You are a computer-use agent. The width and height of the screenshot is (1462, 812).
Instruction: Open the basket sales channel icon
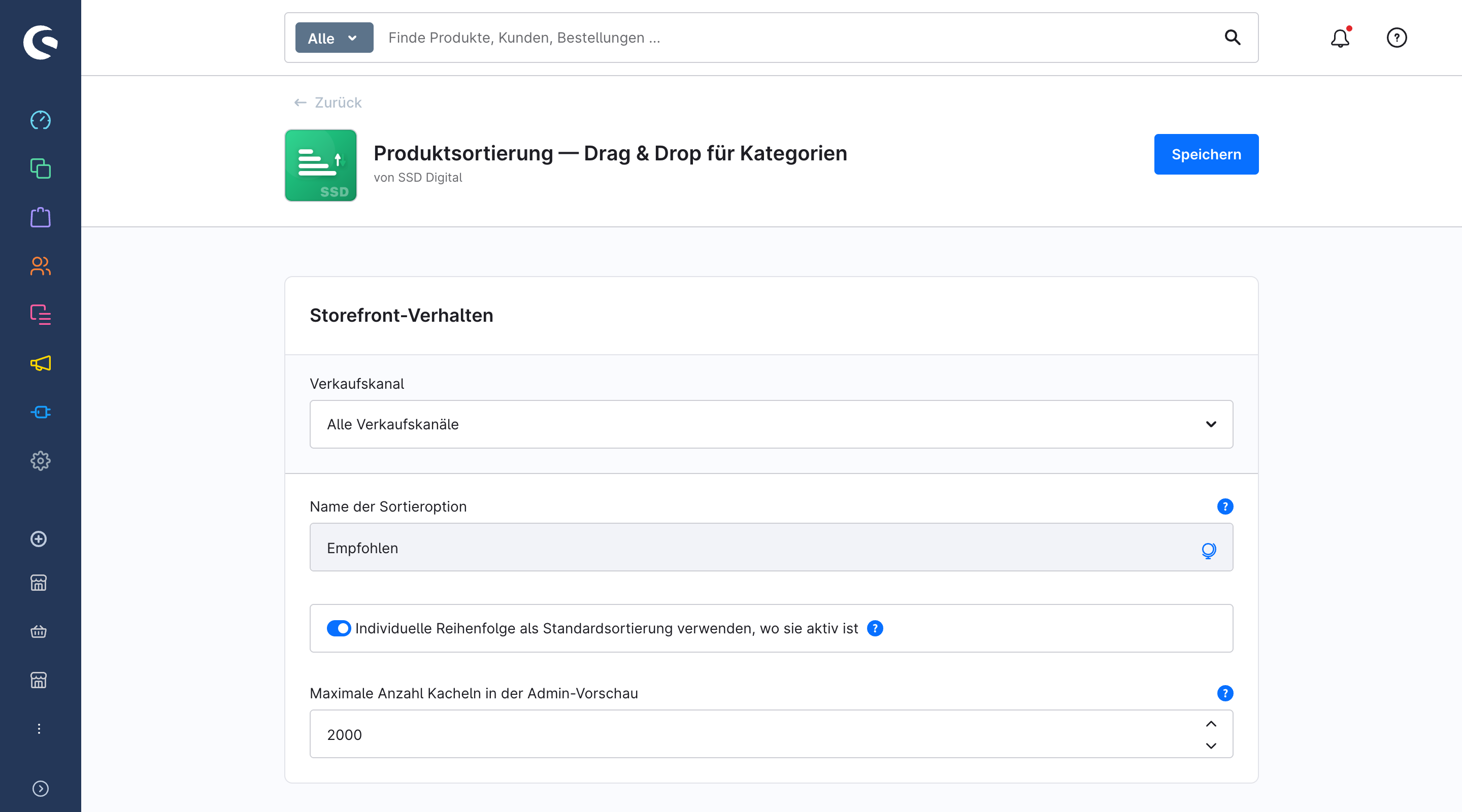point(39,631)
